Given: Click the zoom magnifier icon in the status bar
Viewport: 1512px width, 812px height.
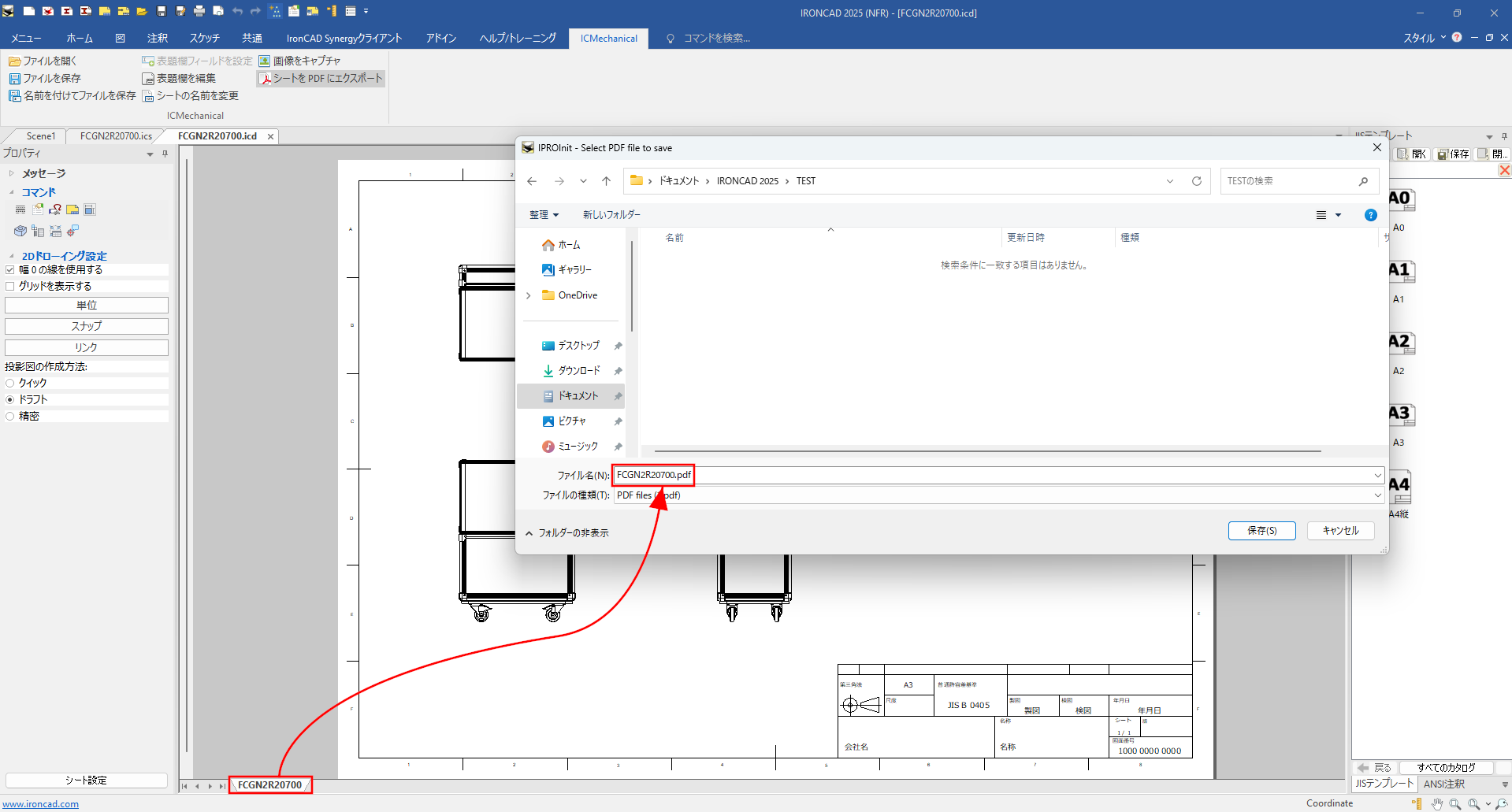Looking at the screenshot, I should (x=1454, y=803).
